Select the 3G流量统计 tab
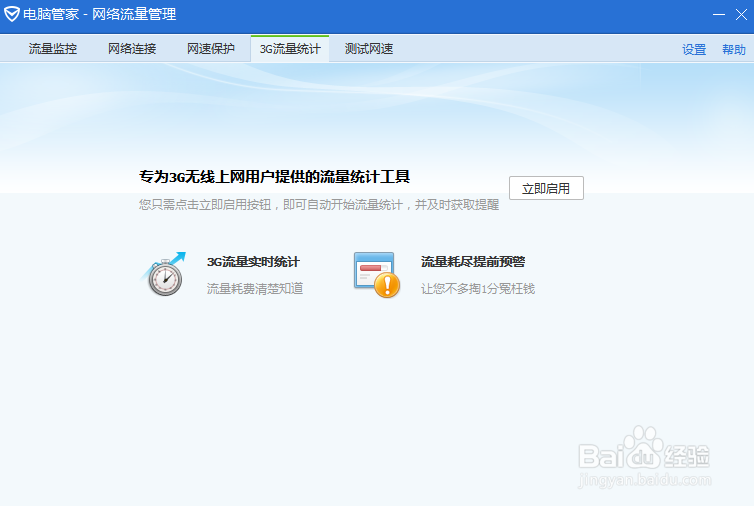754x506 pixels. (x=290, y=49)
